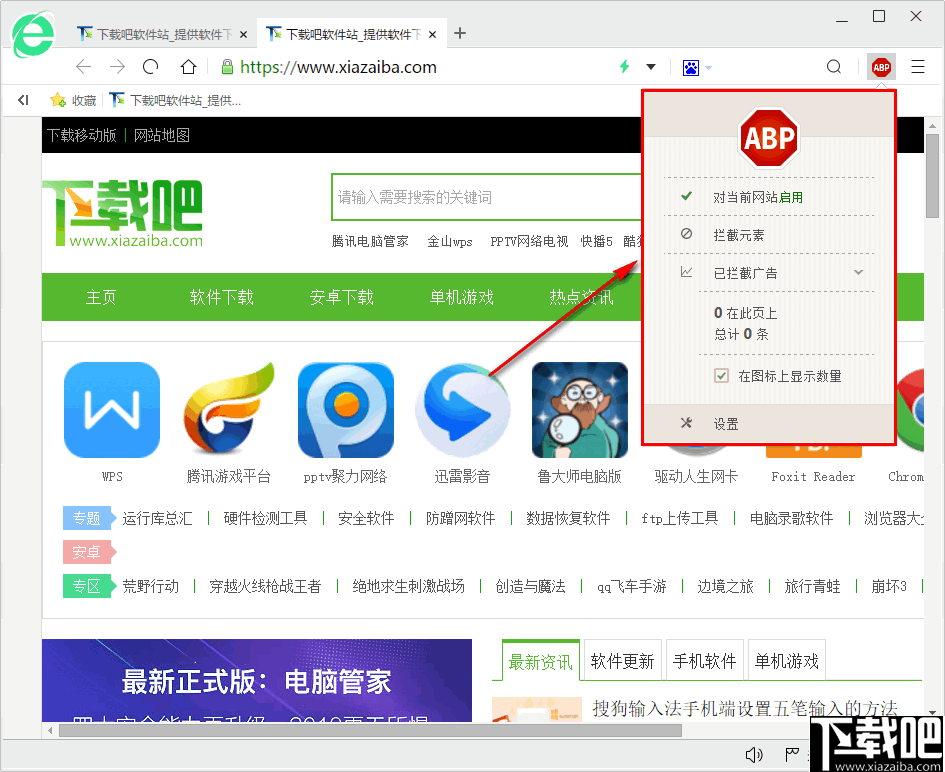
Task: Click the ABP extension icon in the toolbar
Action: click(880, 66)
